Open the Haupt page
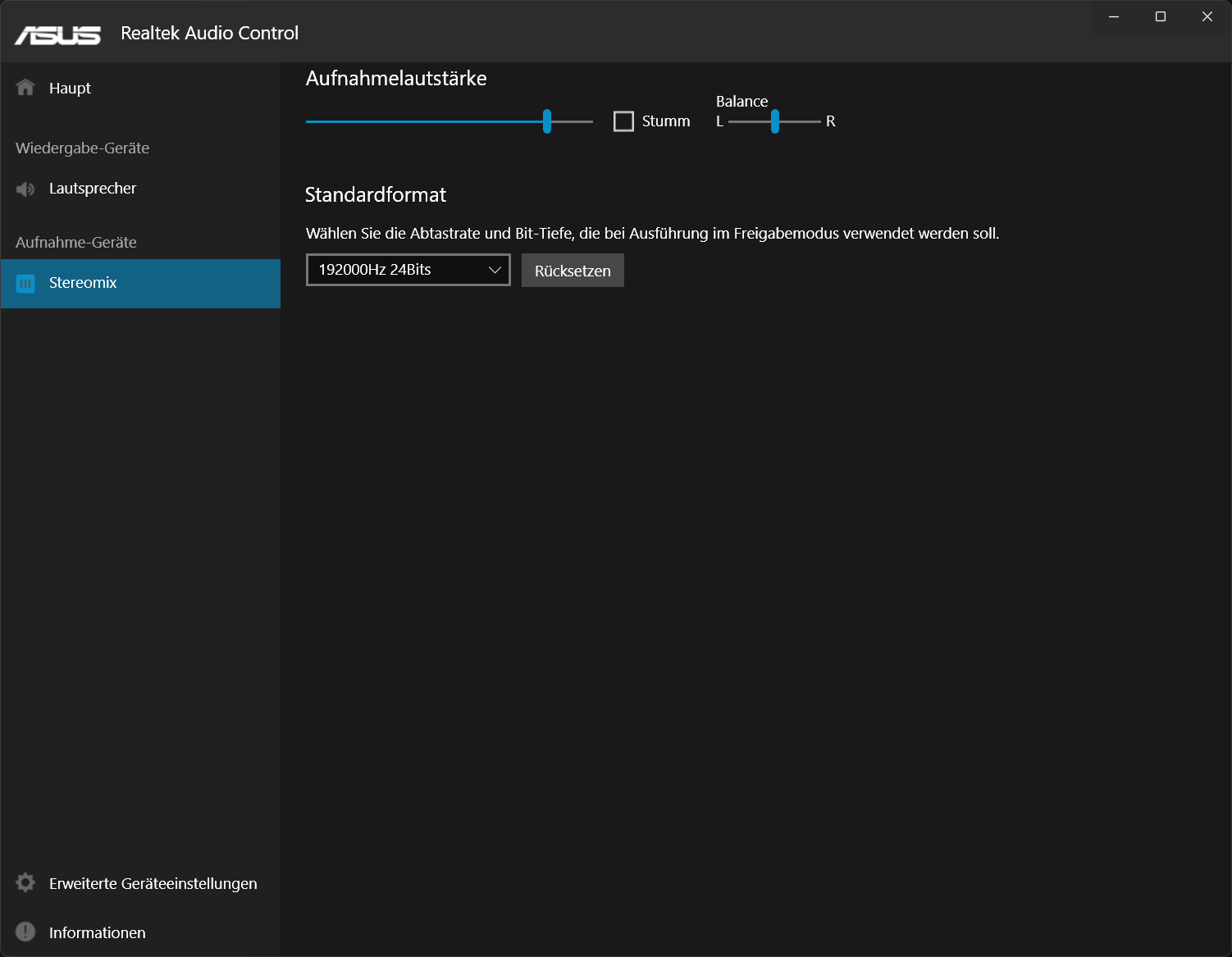This screenshot has height=957, width=1232. pyautogui.click(x=140, y=88)
